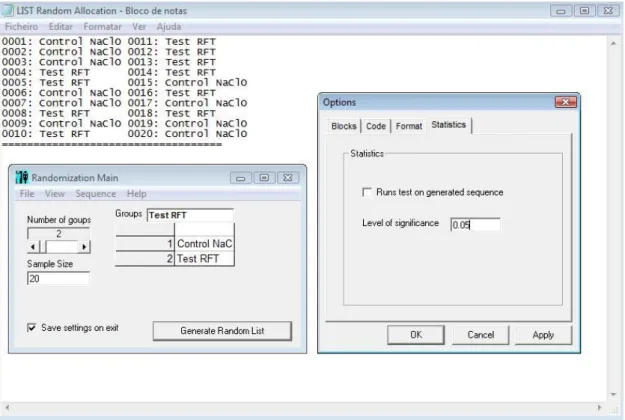
Task: Click the Level of significance field
Action: 475,225
